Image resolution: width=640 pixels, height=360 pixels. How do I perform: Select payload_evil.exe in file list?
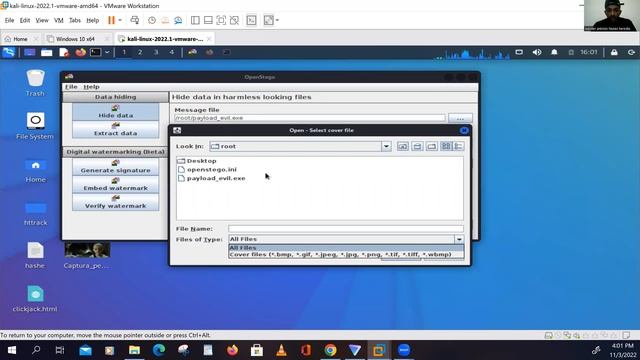click(x=212, y=178)
